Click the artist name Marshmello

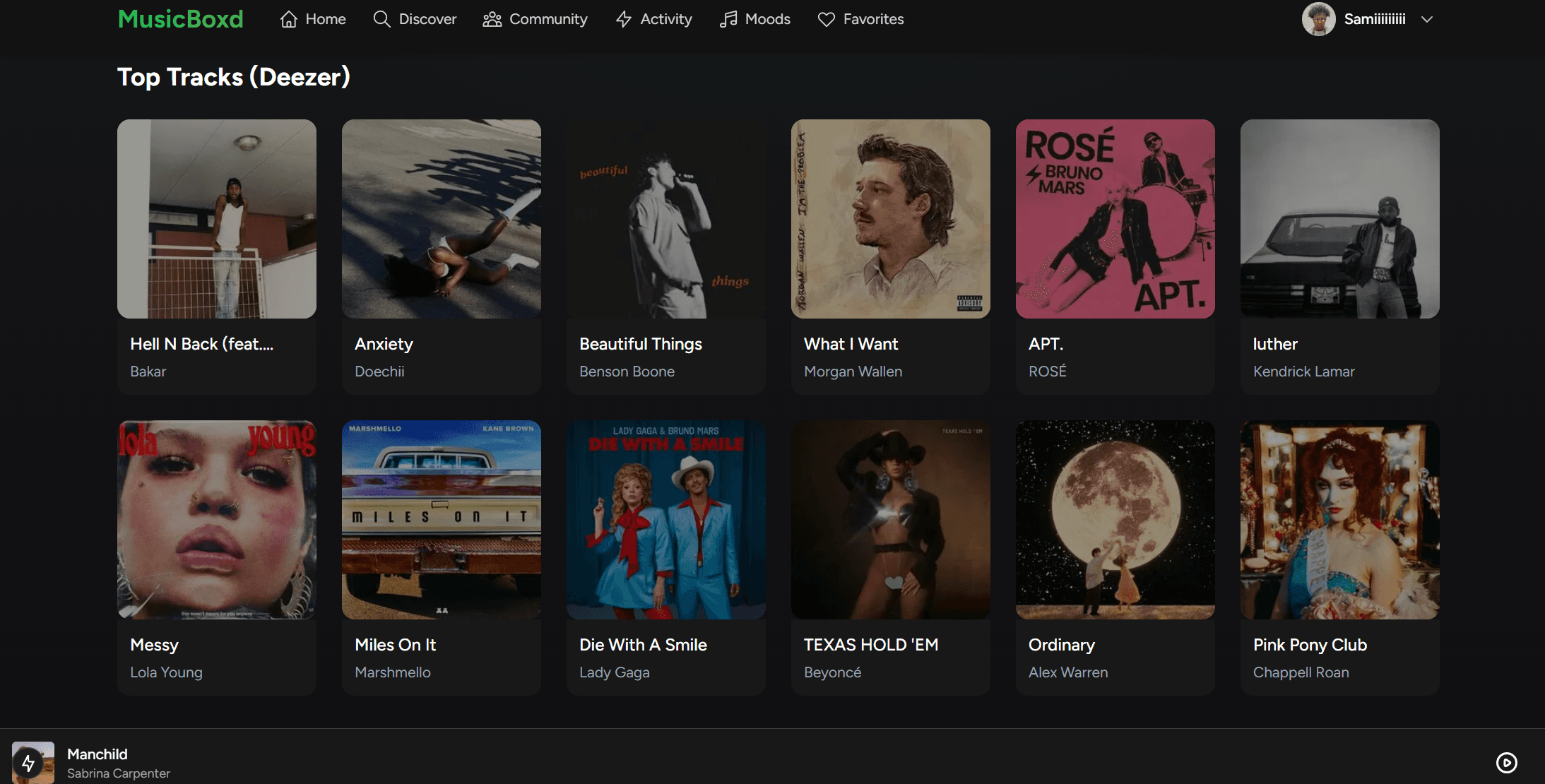(392, 672)
